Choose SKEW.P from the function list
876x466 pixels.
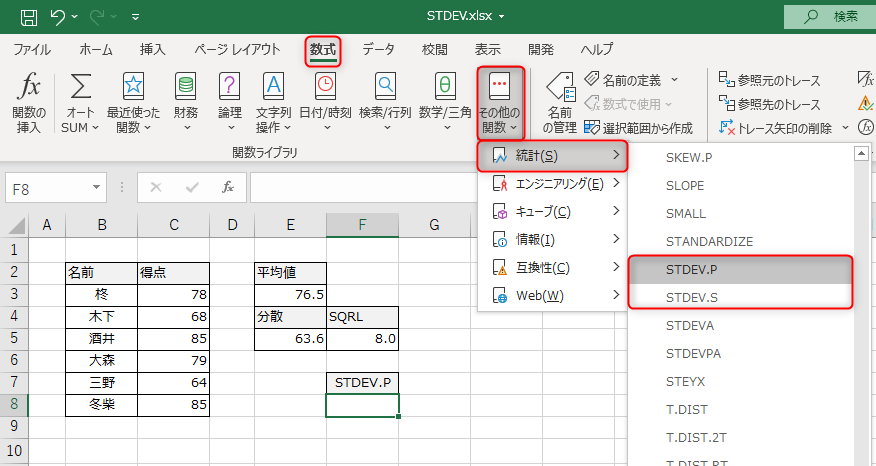point(741,158)
